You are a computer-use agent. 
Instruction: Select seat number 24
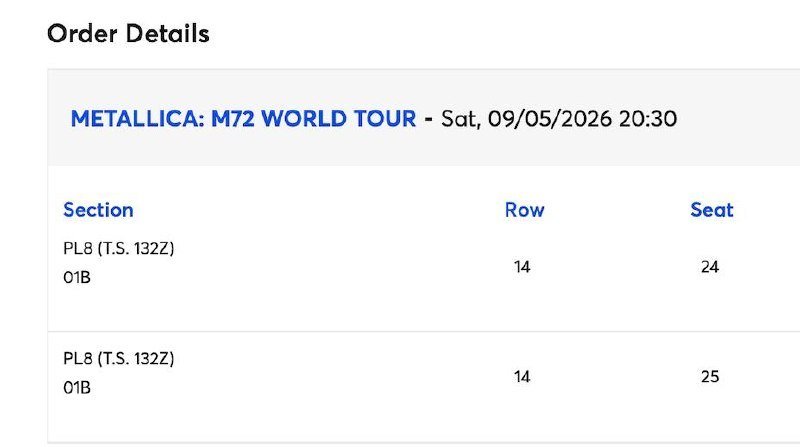[710, 267]
